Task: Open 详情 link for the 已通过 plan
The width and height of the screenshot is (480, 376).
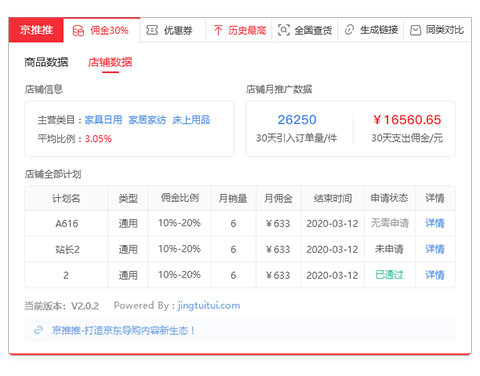Action: point(435,275)
